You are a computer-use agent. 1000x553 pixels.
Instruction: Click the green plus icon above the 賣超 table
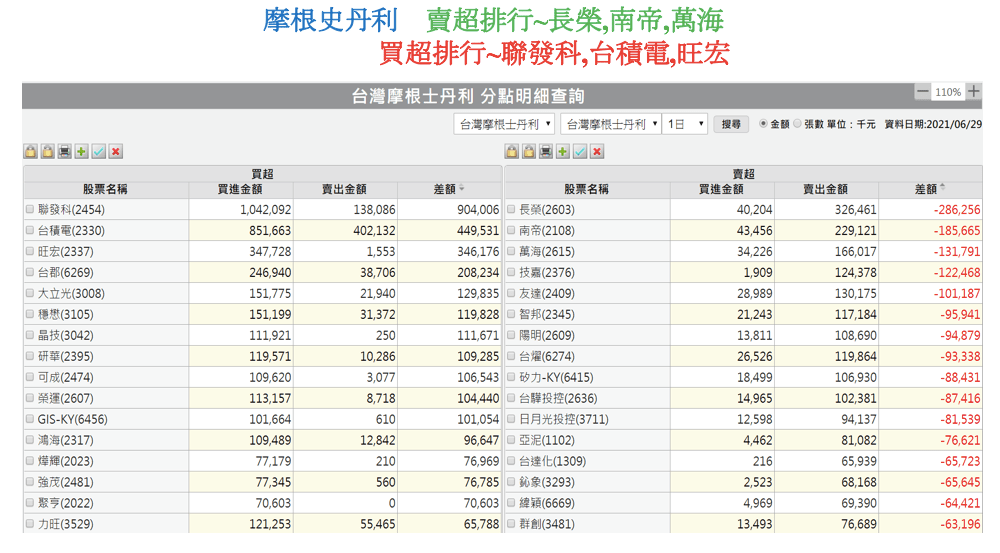tap(563, 151)
